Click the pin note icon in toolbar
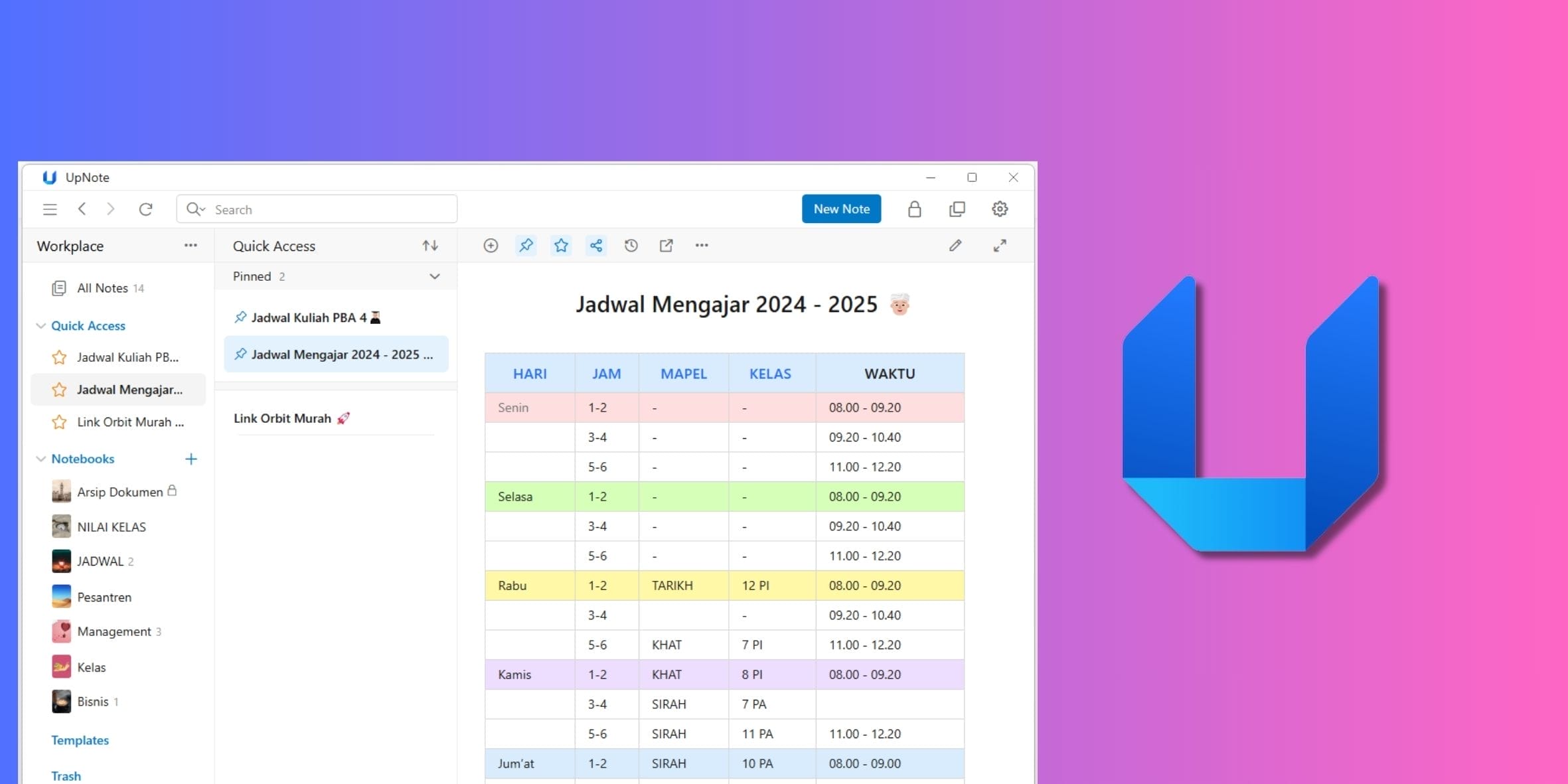 [526, 246]
